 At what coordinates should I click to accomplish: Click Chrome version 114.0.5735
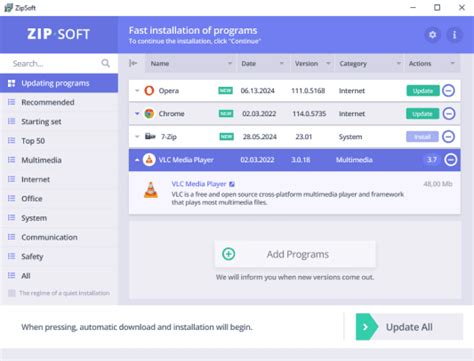309,114
